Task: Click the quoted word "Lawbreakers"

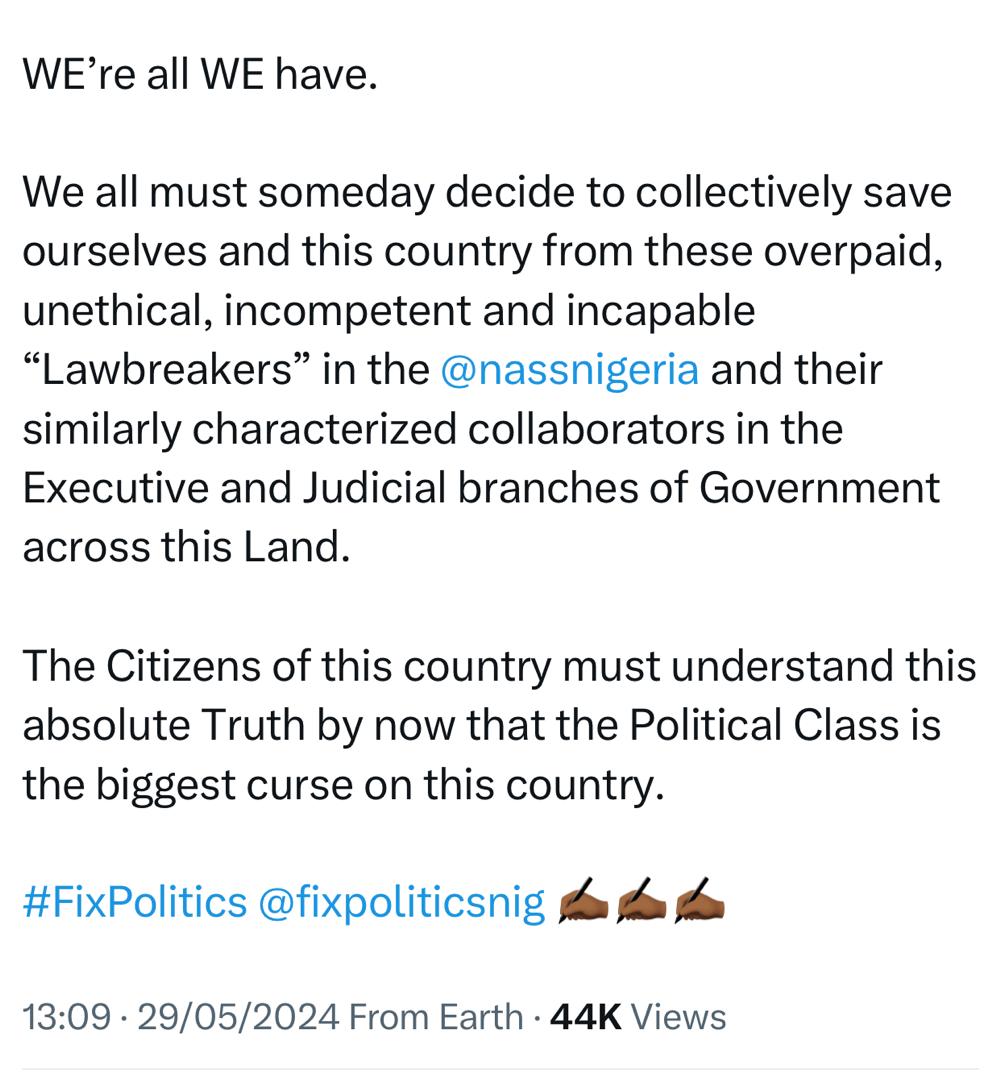Action: [169, 369]
